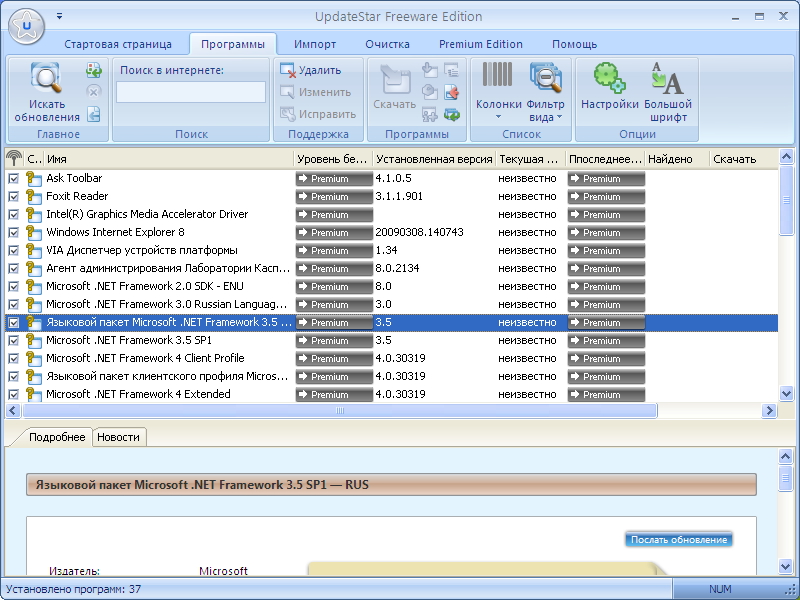
Task: Click the Удалить uninstall button
Action: click(311, 70)
